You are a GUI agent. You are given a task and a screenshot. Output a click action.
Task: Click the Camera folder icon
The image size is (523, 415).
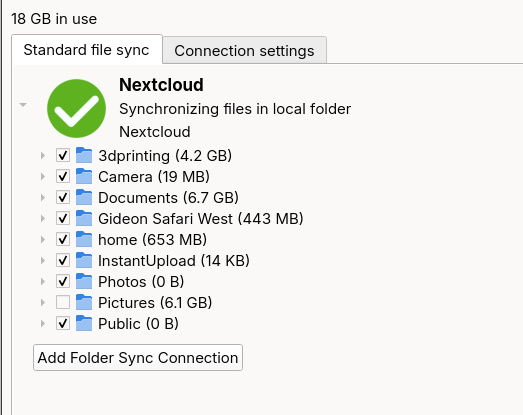[84, 176]
